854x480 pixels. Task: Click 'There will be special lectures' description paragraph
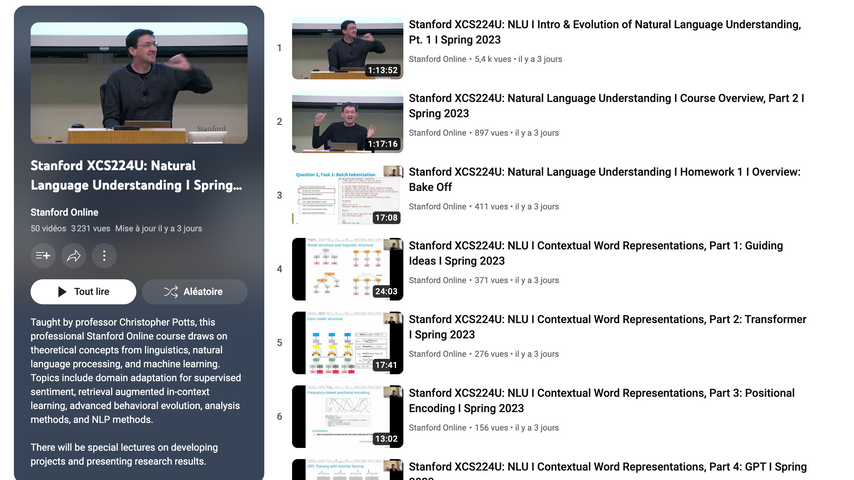tap(124, 454)
